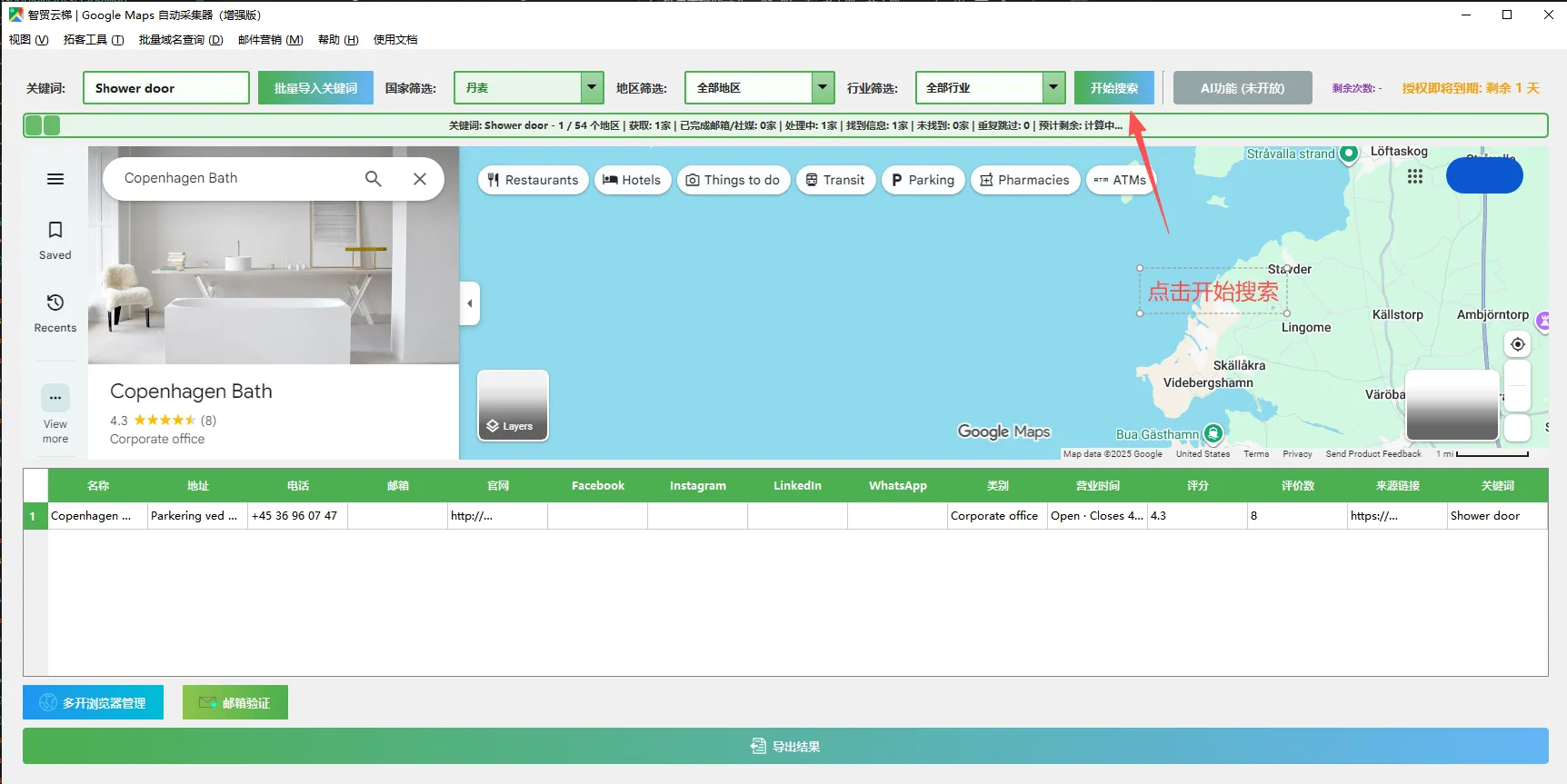Image resolution: width=1567 pixels, height=784 pixels.
Task: Open the 邮件营销 (M) menu
Action: [271, 40]
